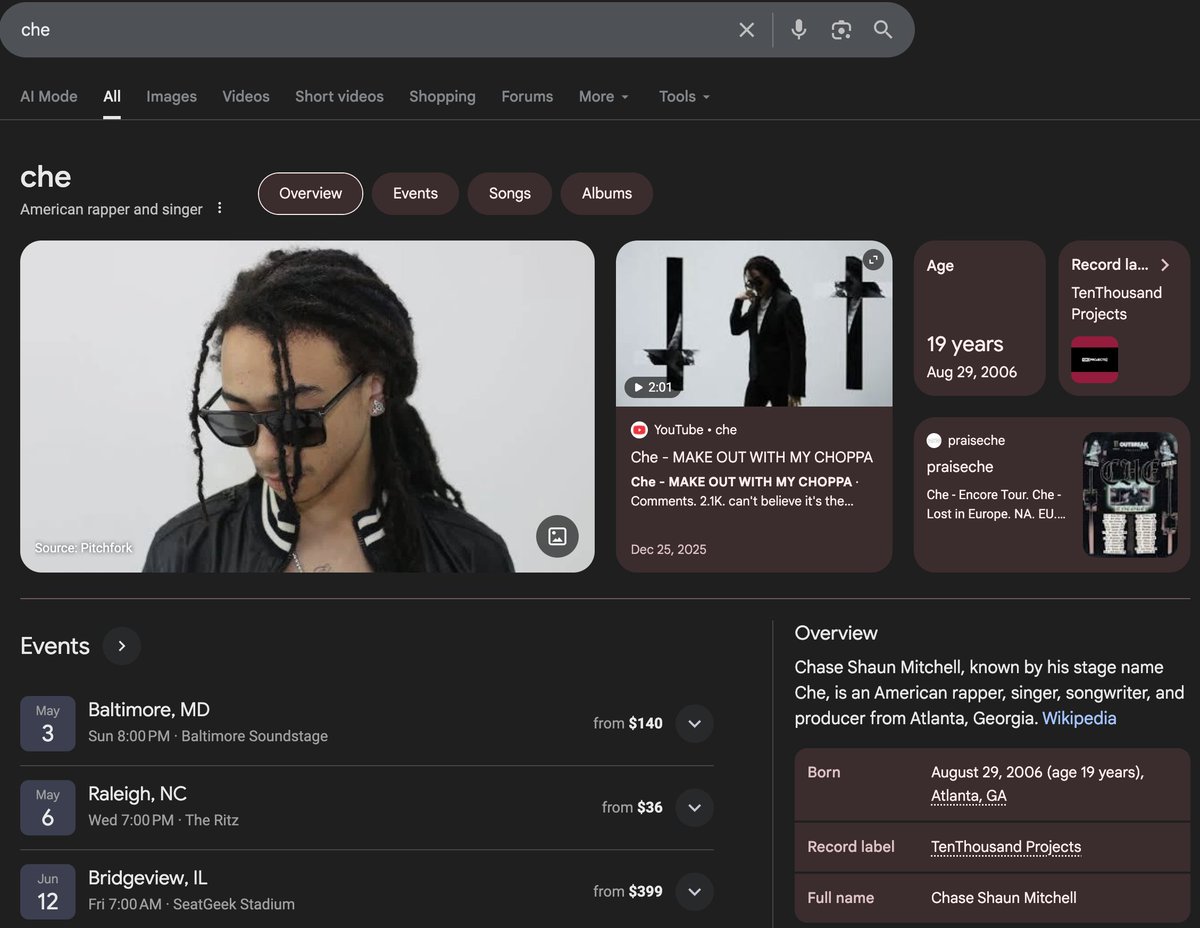
Task: Expand video preview icon on thumbnail corner
Action: [873, 260]
